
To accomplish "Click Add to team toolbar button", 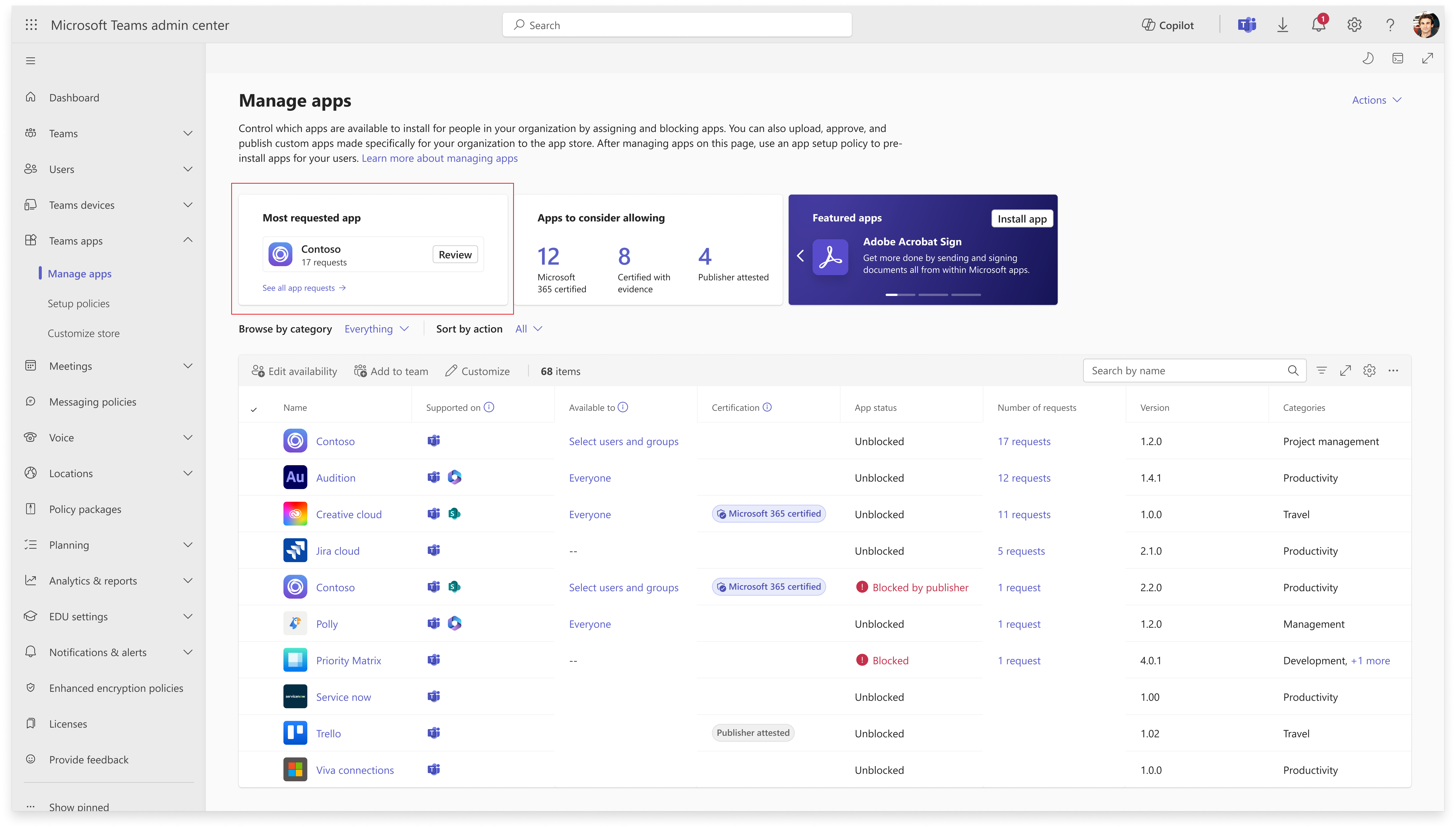I will [x=391, y=371].
